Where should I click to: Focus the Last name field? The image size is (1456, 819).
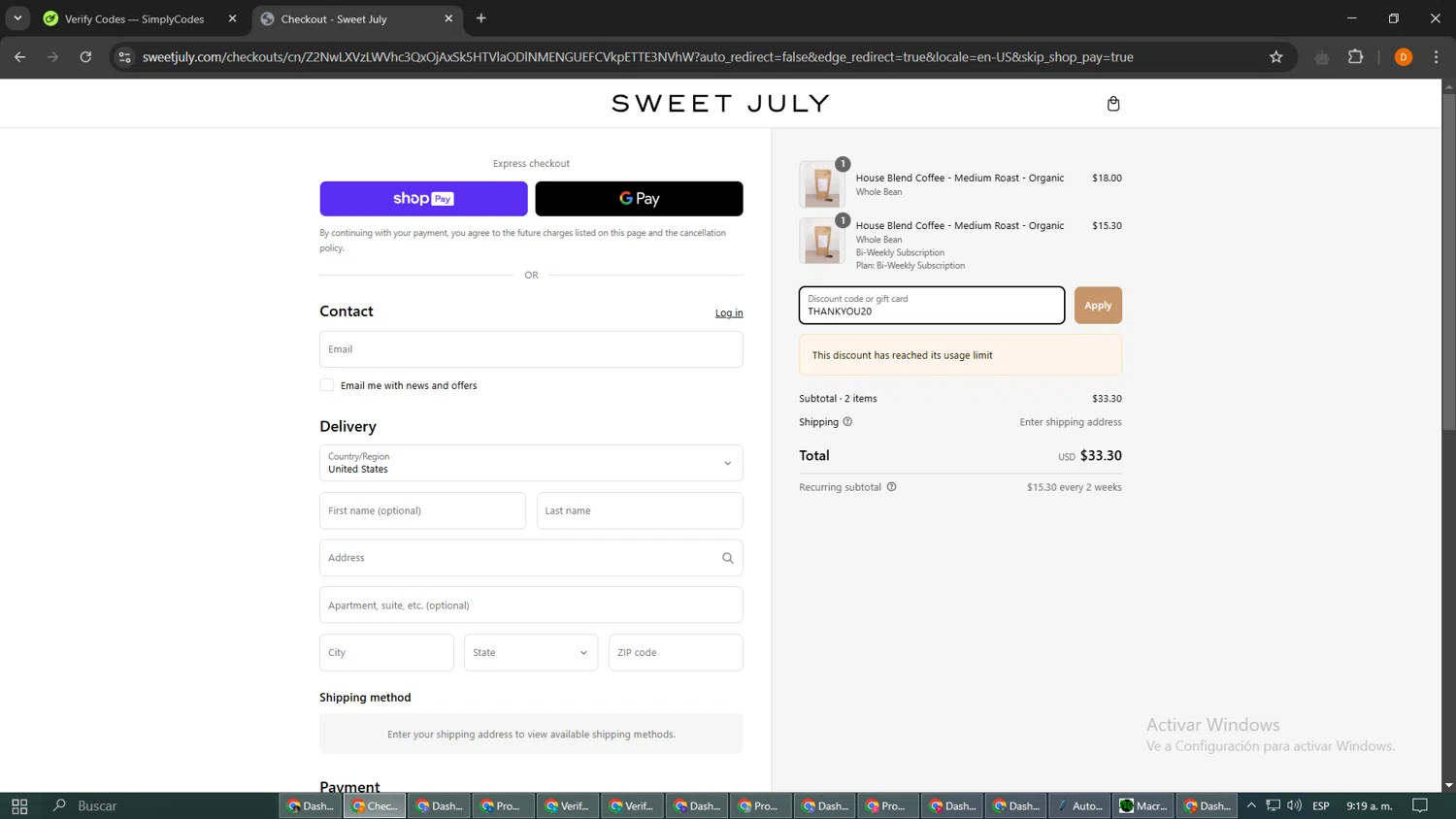(x=640, y=510)
